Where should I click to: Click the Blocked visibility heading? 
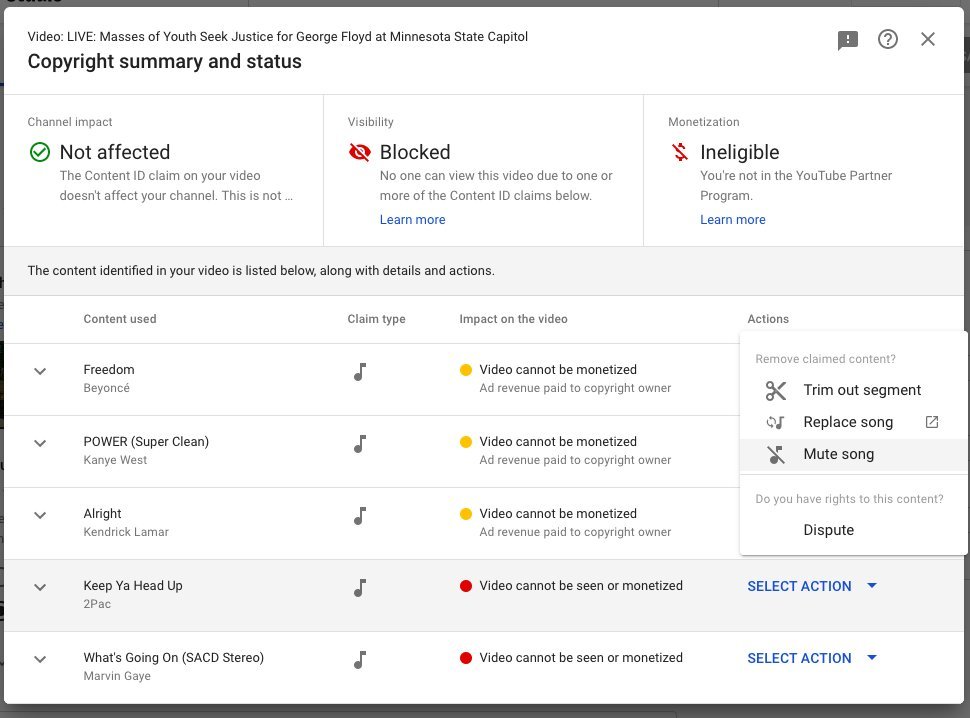point(414,152)
